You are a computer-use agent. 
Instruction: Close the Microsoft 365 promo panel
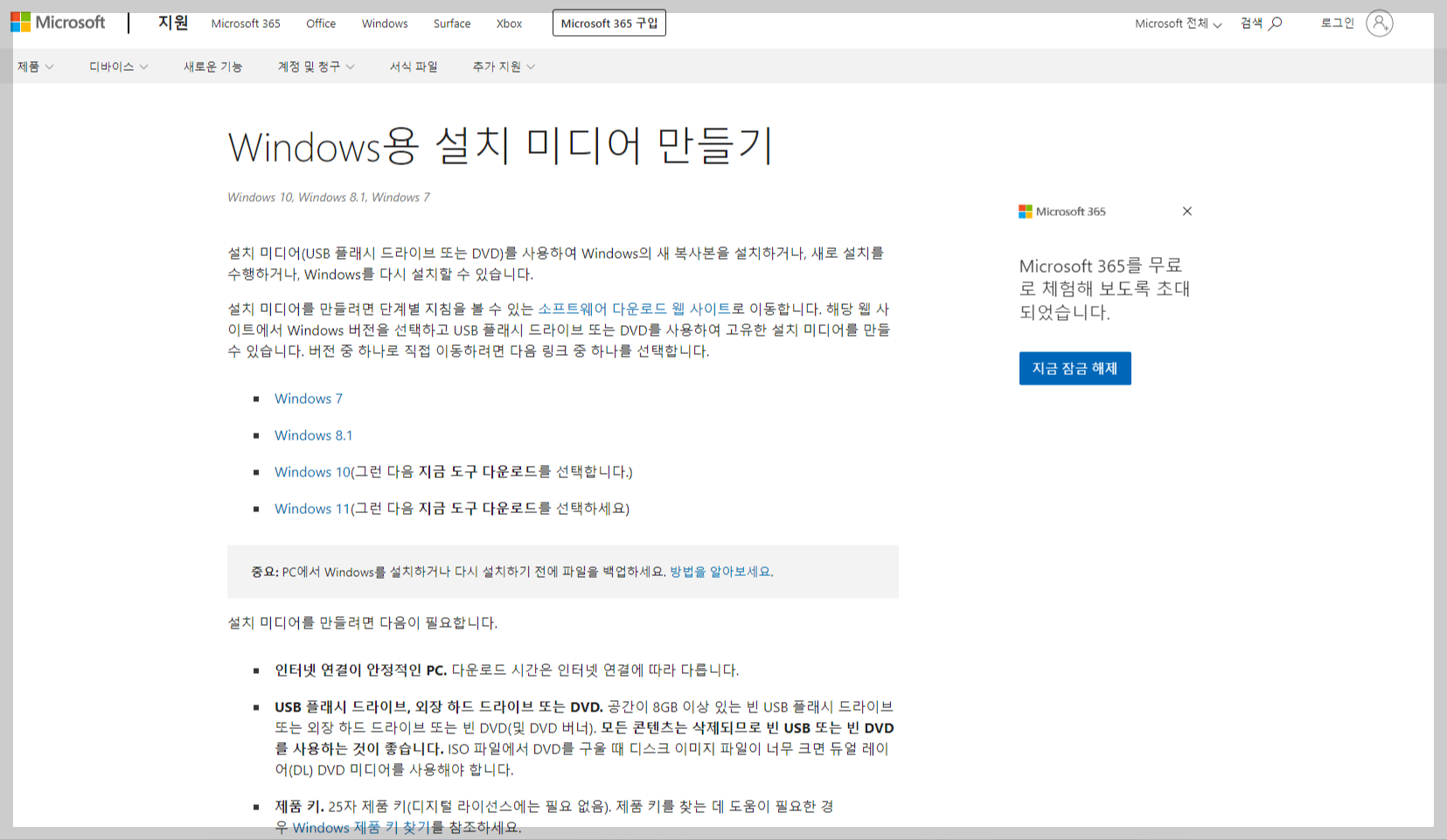(1186, 212)
